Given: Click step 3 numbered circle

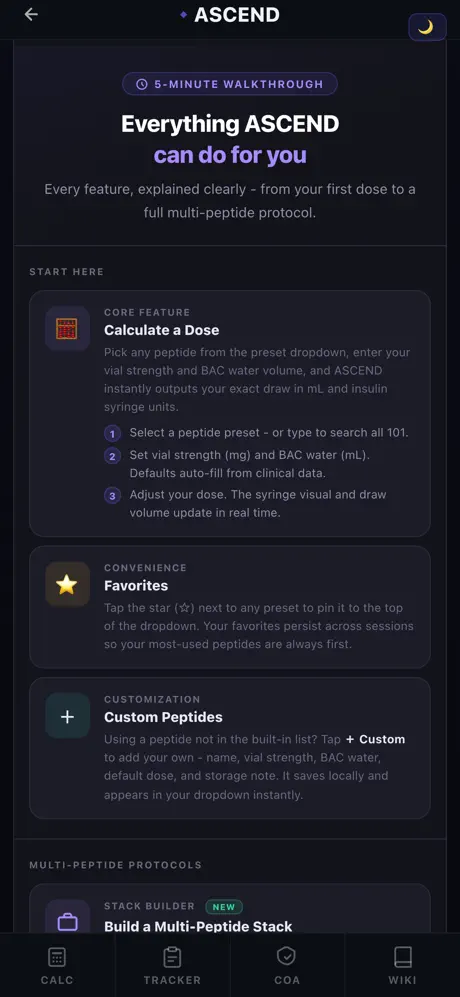Looking at the screenshot, I should [113, 496].
